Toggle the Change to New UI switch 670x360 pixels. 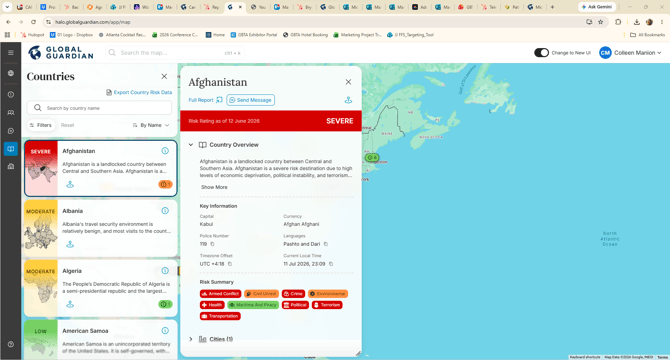(x=541, y=53)
